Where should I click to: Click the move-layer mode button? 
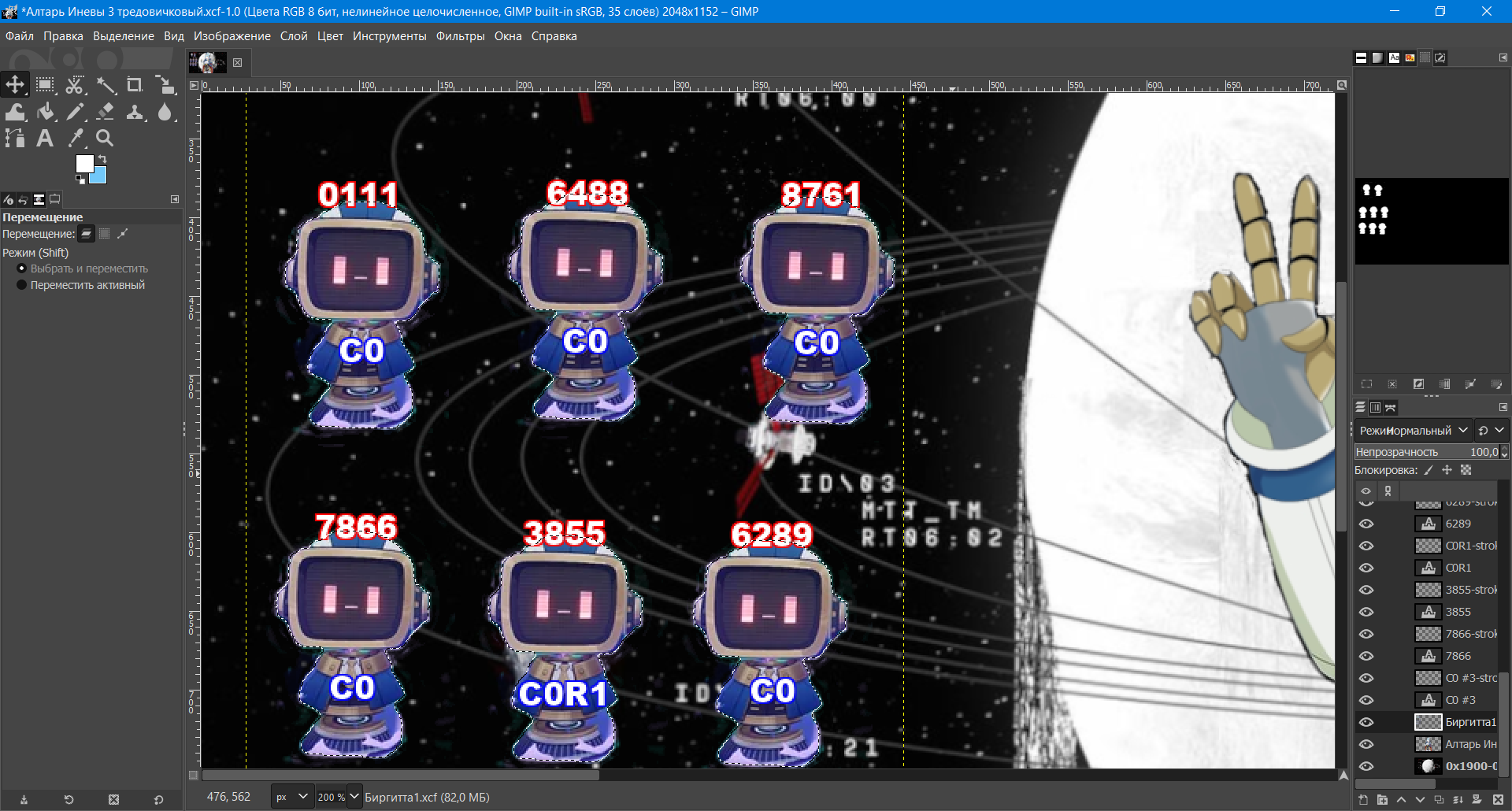pos(87,234)
